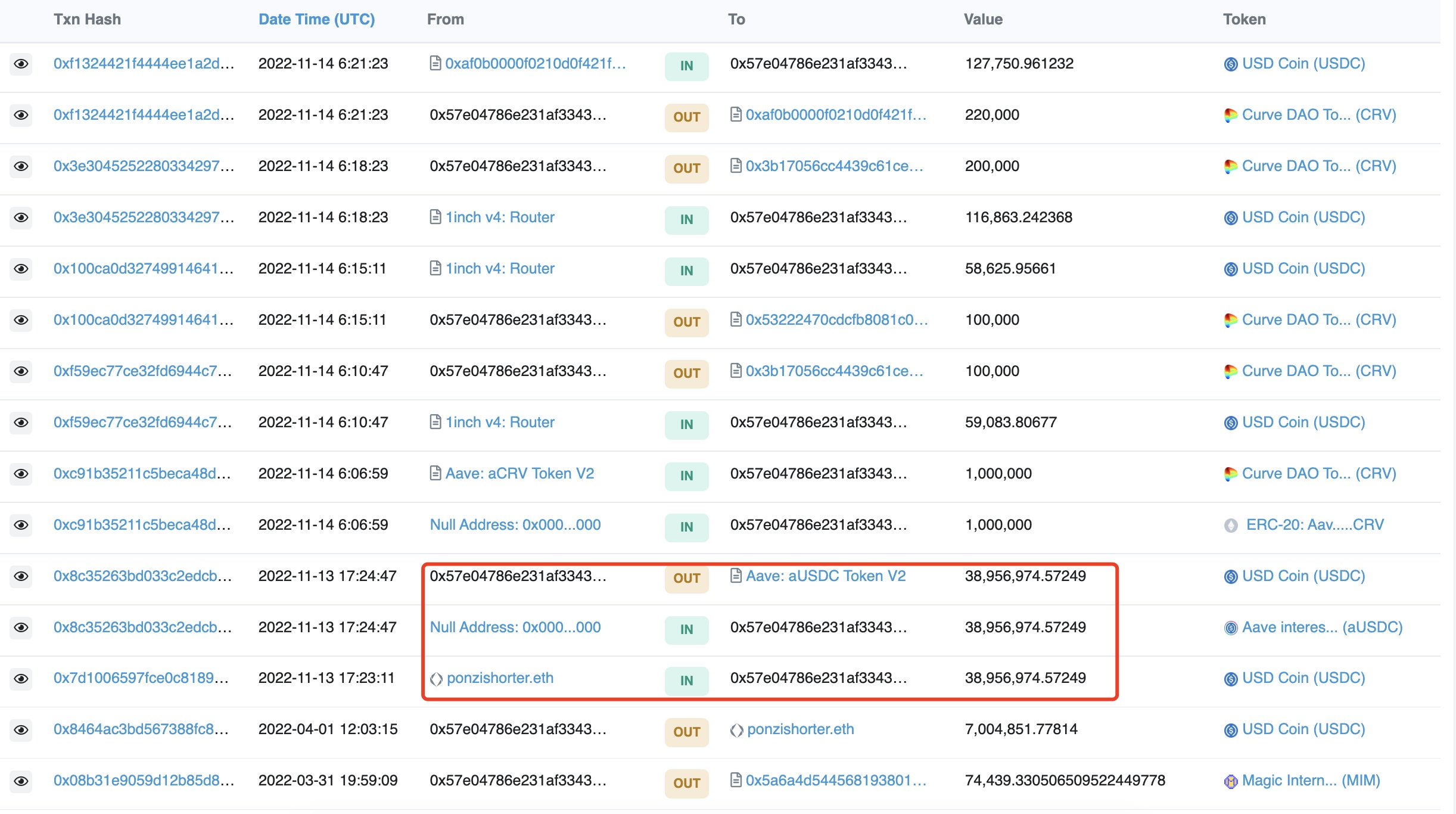
Task: Open txn hash 0x08b31e9059d12b85d8
Action: [x=144, y=780]
